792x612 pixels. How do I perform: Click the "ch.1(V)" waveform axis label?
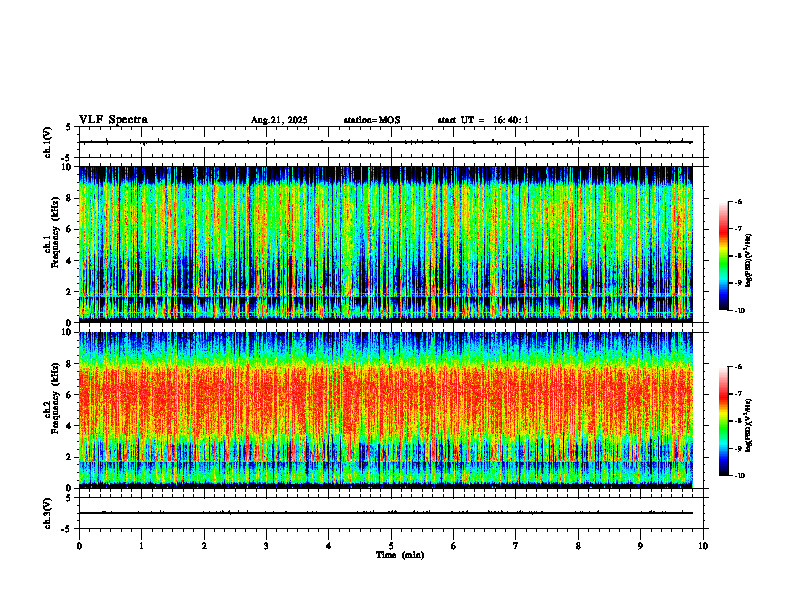47,142
